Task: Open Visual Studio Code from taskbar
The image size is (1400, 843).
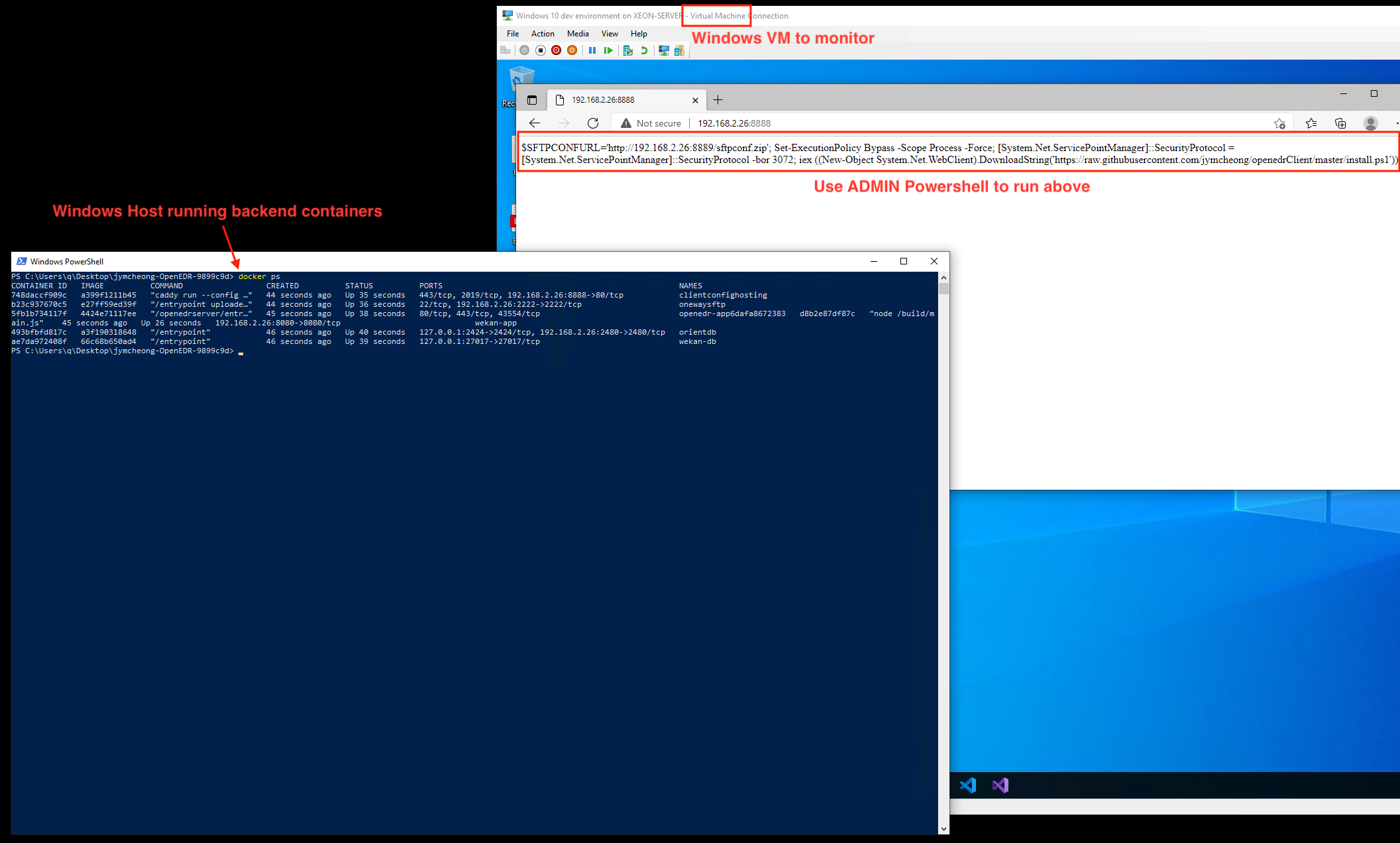Action: coord(968,785)
